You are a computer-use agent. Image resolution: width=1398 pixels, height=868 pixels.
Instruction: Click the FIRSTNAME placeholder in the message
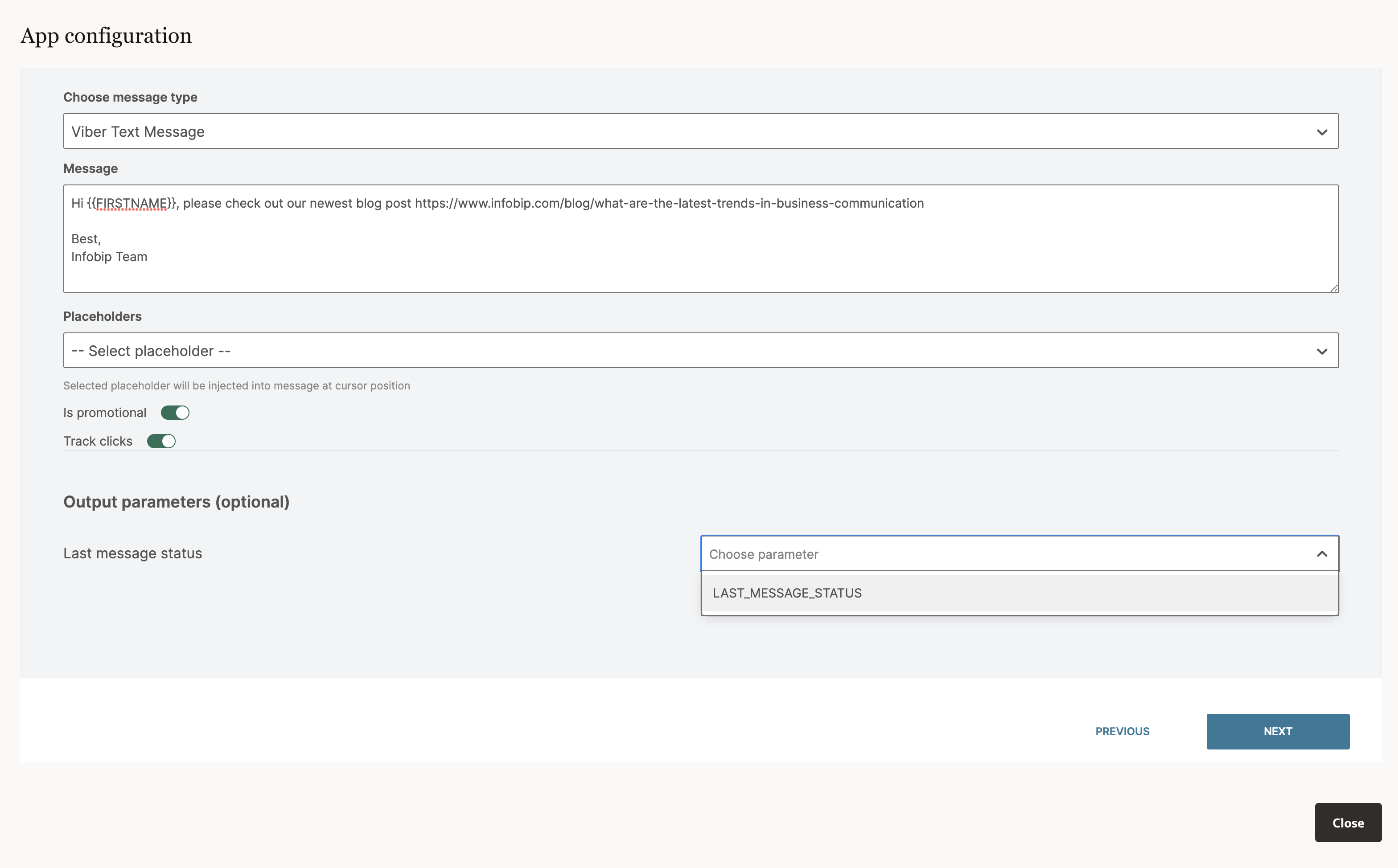[x=132, y=203]
